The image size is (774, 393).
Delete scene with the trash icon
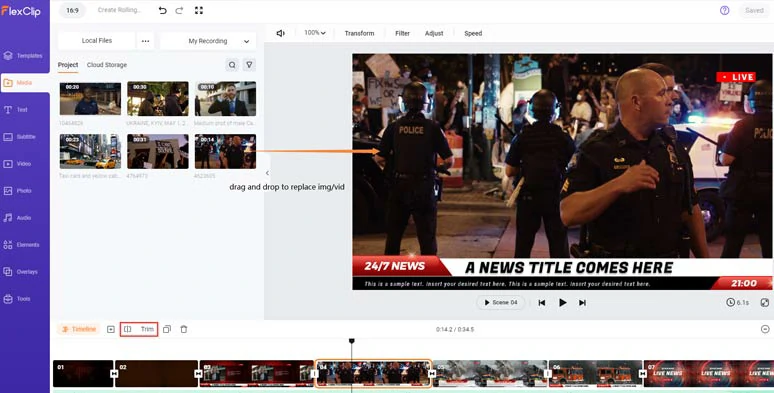point(184,329)
